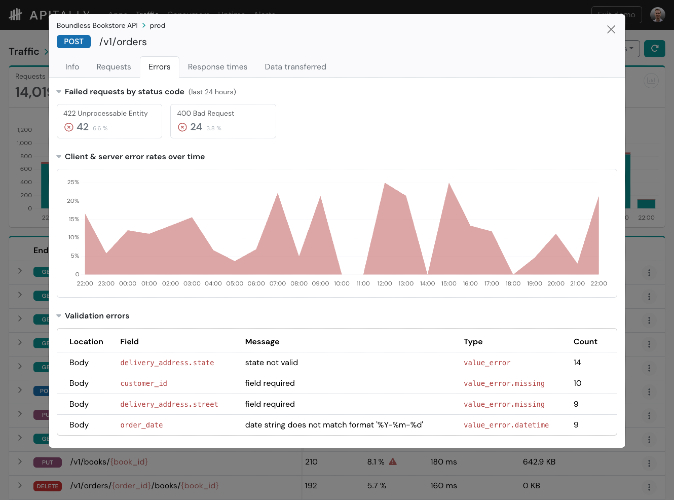Click the Apitally logo icon
Screen dimensions: 674x500
(x=16, y=15)
